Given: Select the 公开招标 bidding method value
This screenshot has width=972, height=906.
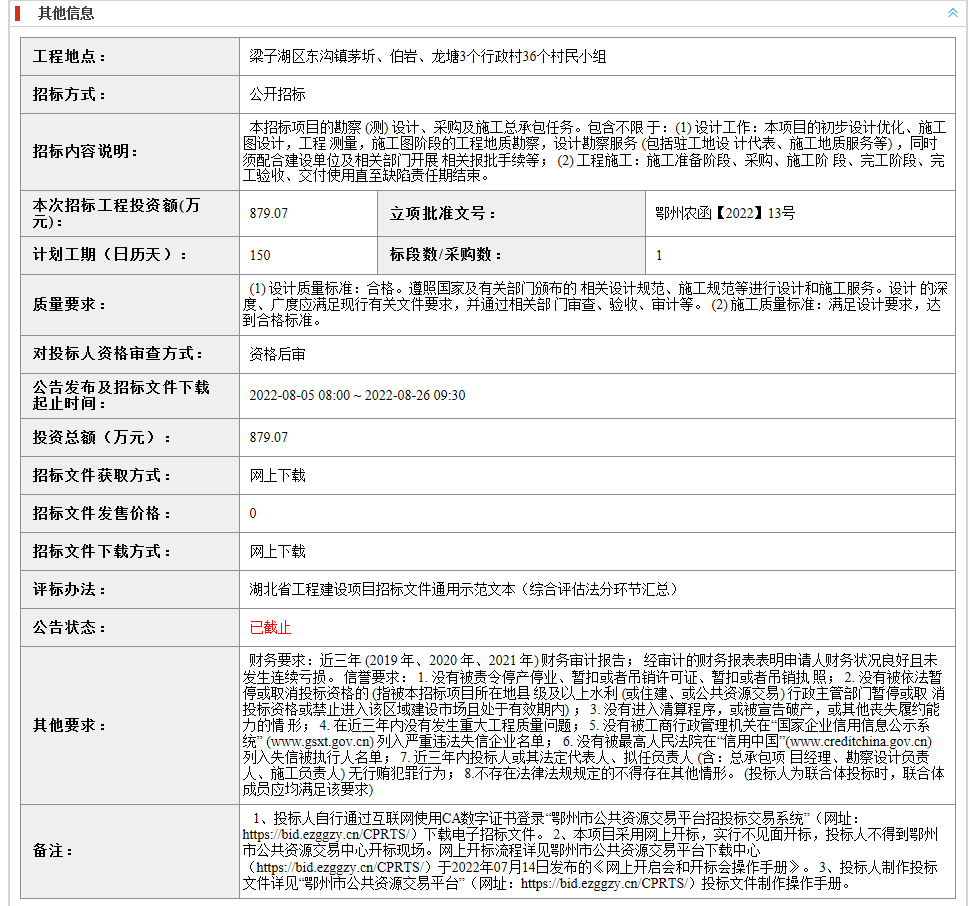Looking at the screenshot, I should (x=277, y=94).
